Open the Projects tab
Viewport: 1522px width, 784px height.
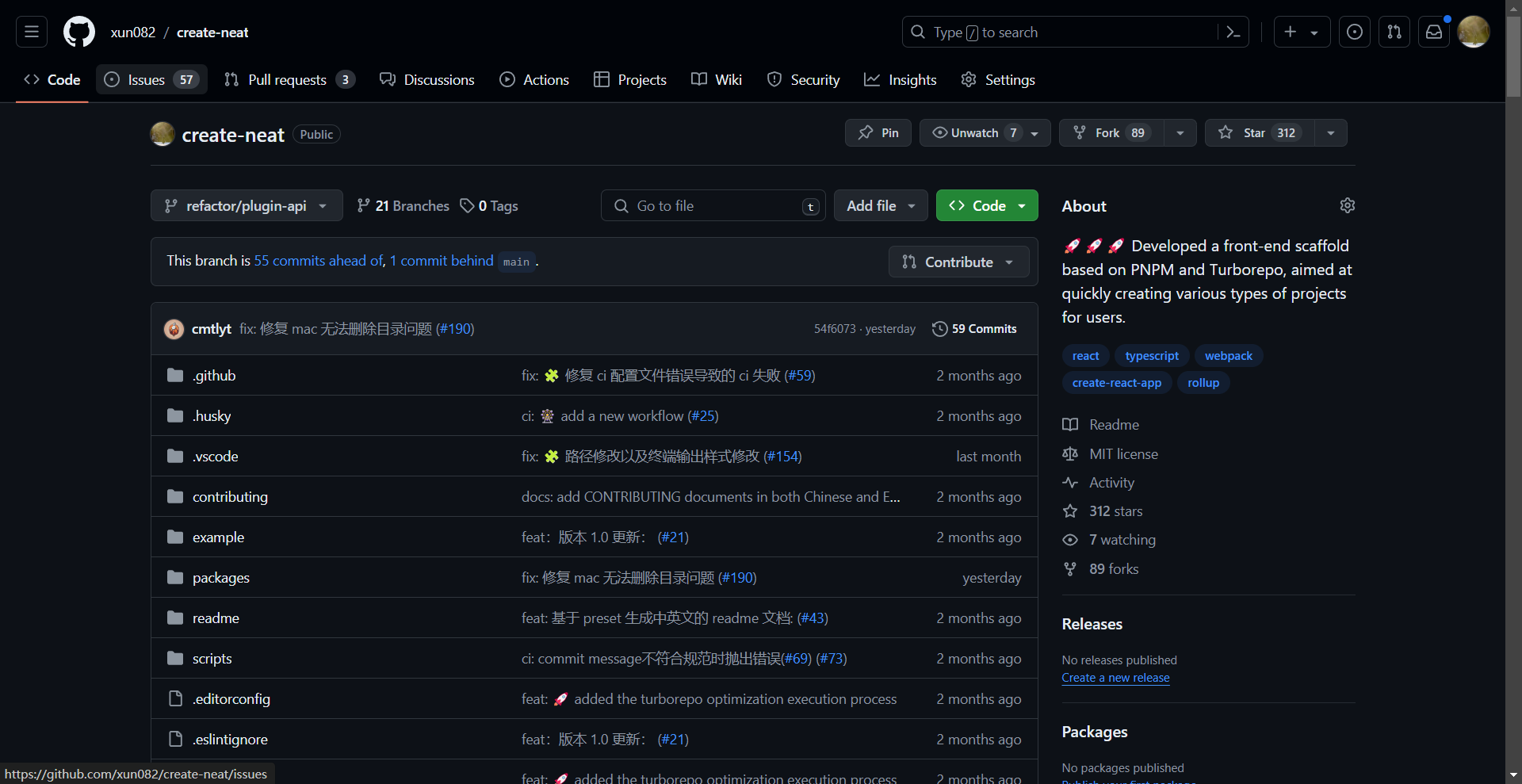point(630,79)
